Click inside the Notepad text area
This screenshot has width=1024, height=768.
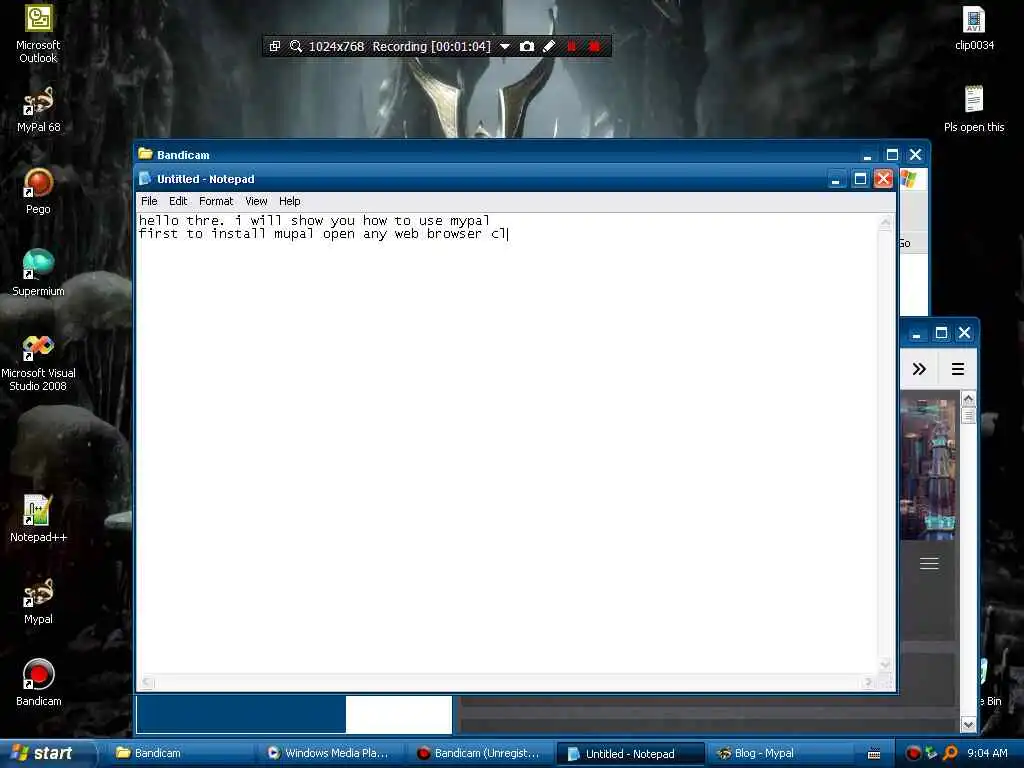507,444
